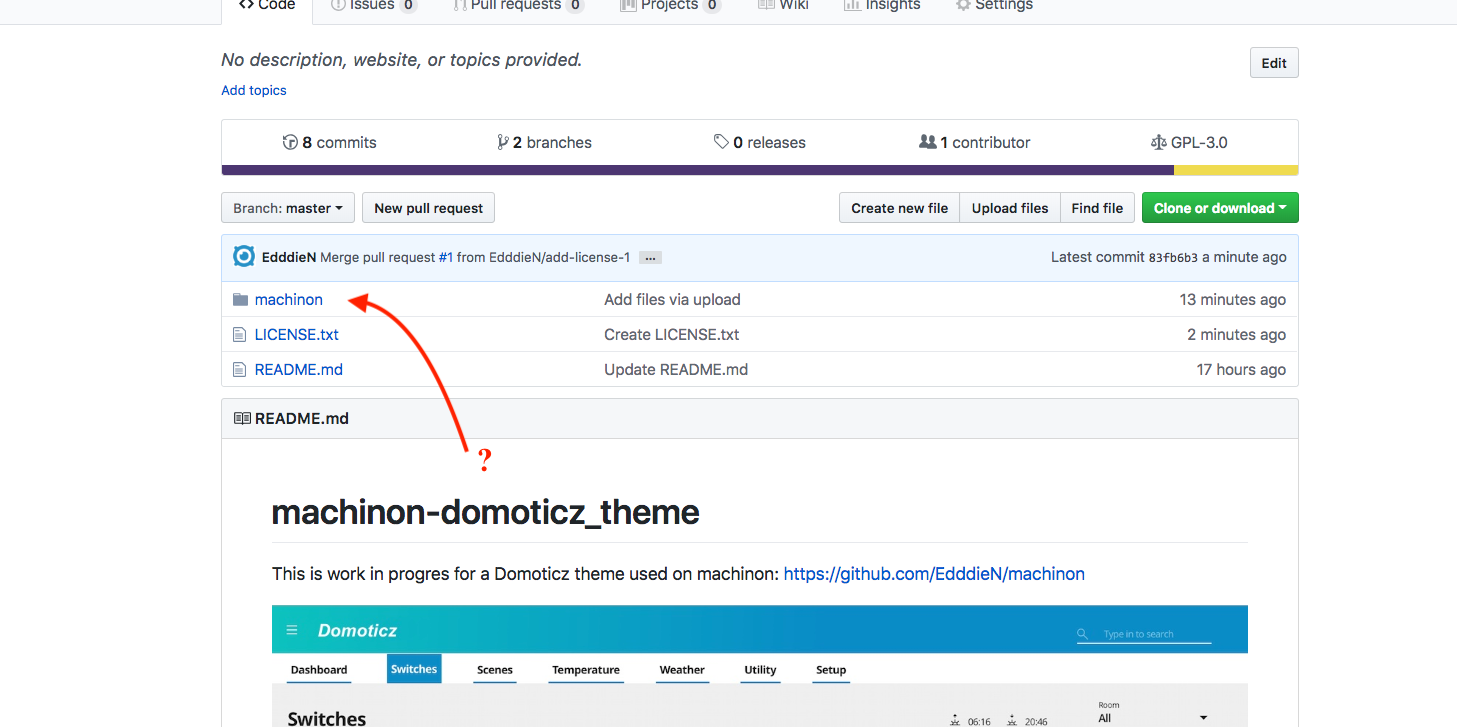Screen dimensions: 1457x727
Task: Click the Switches tab in preview image
Action: pos(414,669)
